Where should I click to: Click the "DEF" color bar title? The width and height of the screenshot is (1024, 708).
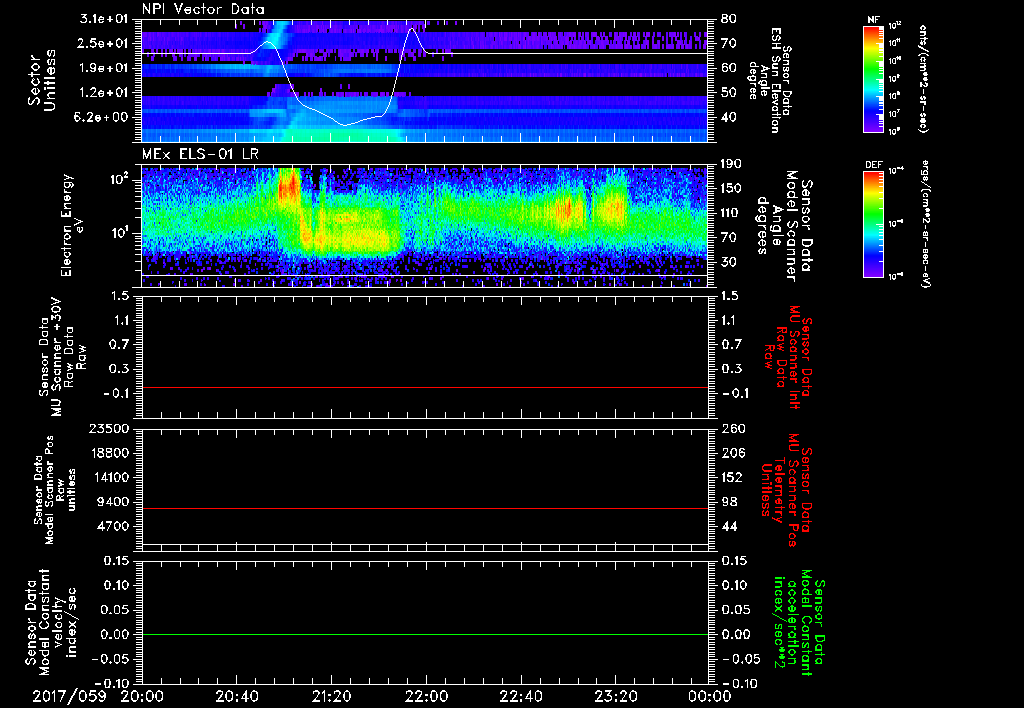[874, 165]
